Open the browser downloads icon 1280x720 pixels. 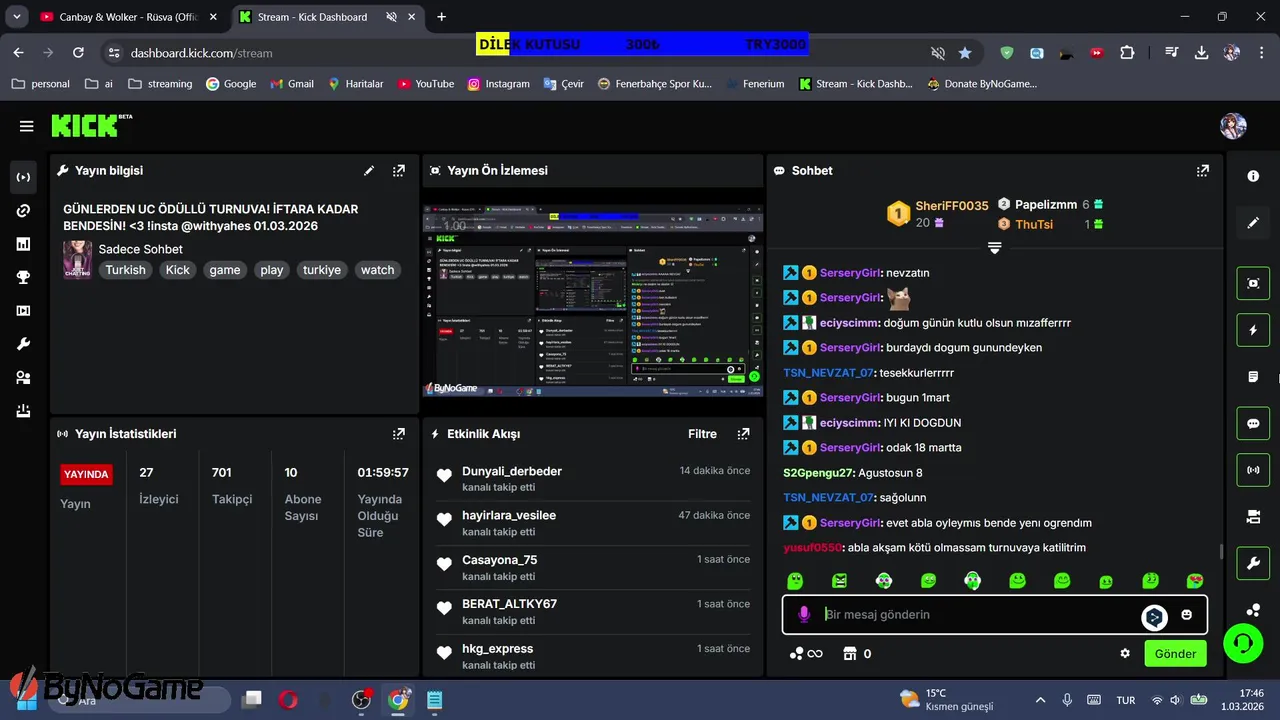(1201, 53)
